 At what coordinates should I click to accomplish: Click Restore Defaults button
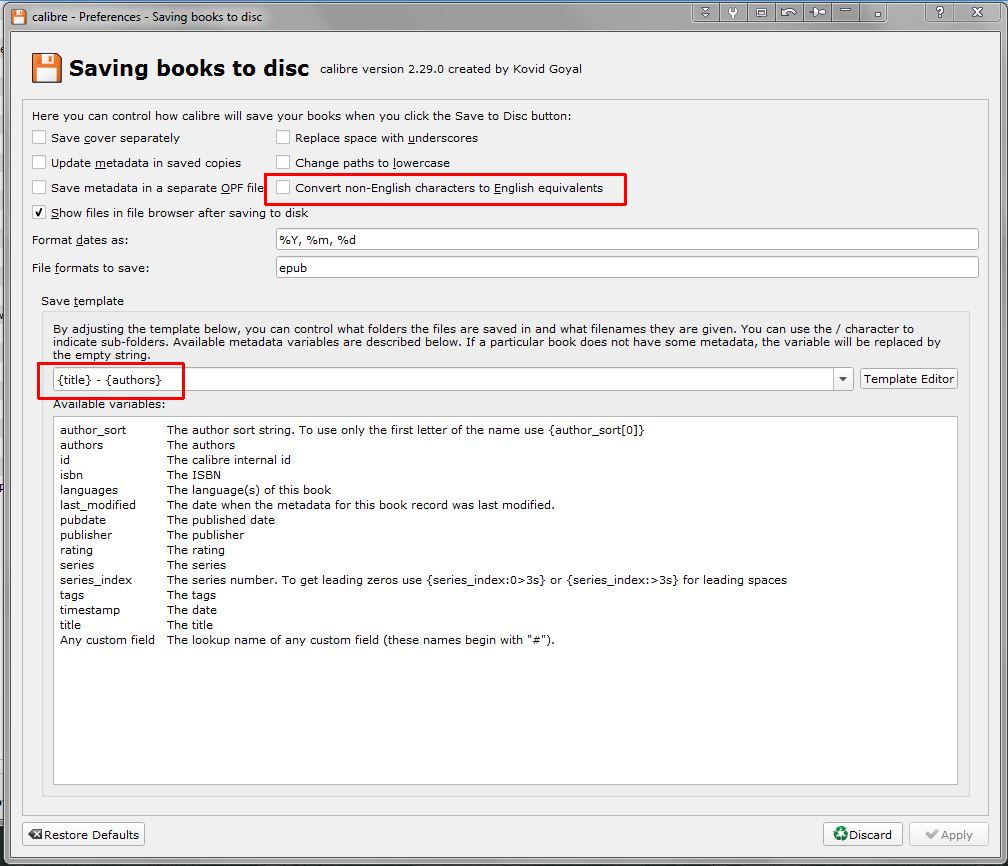[84, 834]
